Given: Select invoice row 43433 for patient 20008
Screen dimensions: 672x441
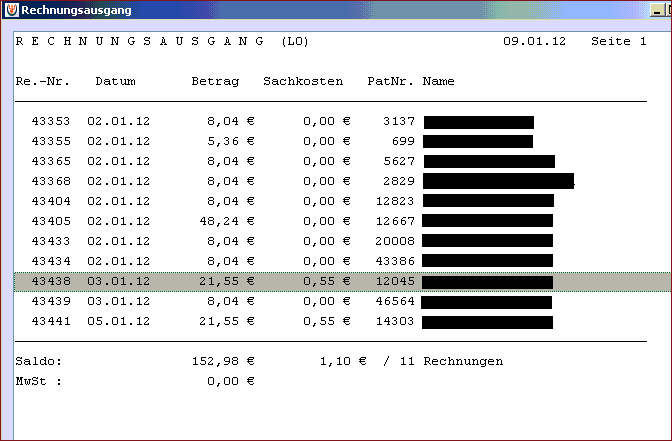Looking at the screenshot, I should click(x=342, y=241).
